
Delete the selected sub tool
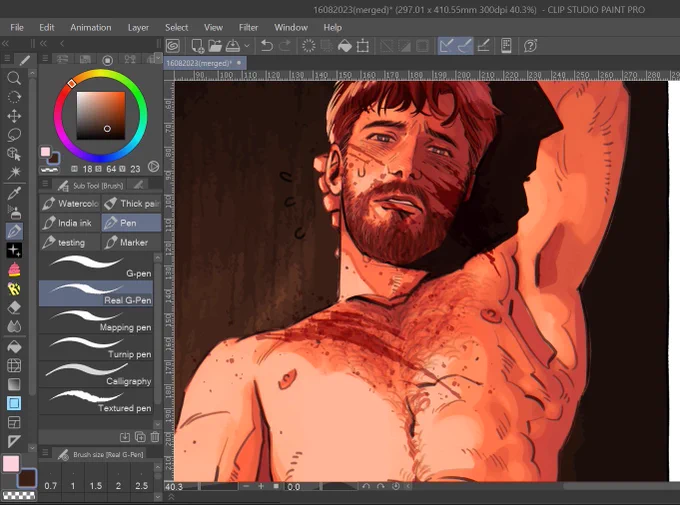point(155,437)
